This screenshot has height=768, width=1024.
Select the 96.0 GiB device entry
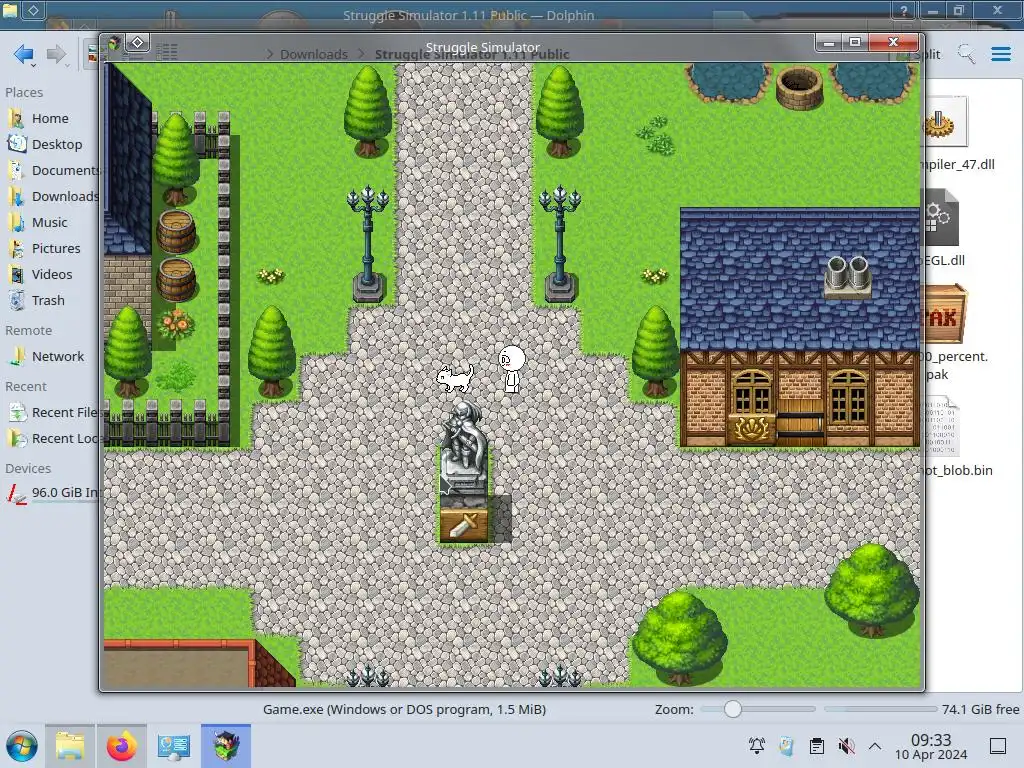coord(64,492)
